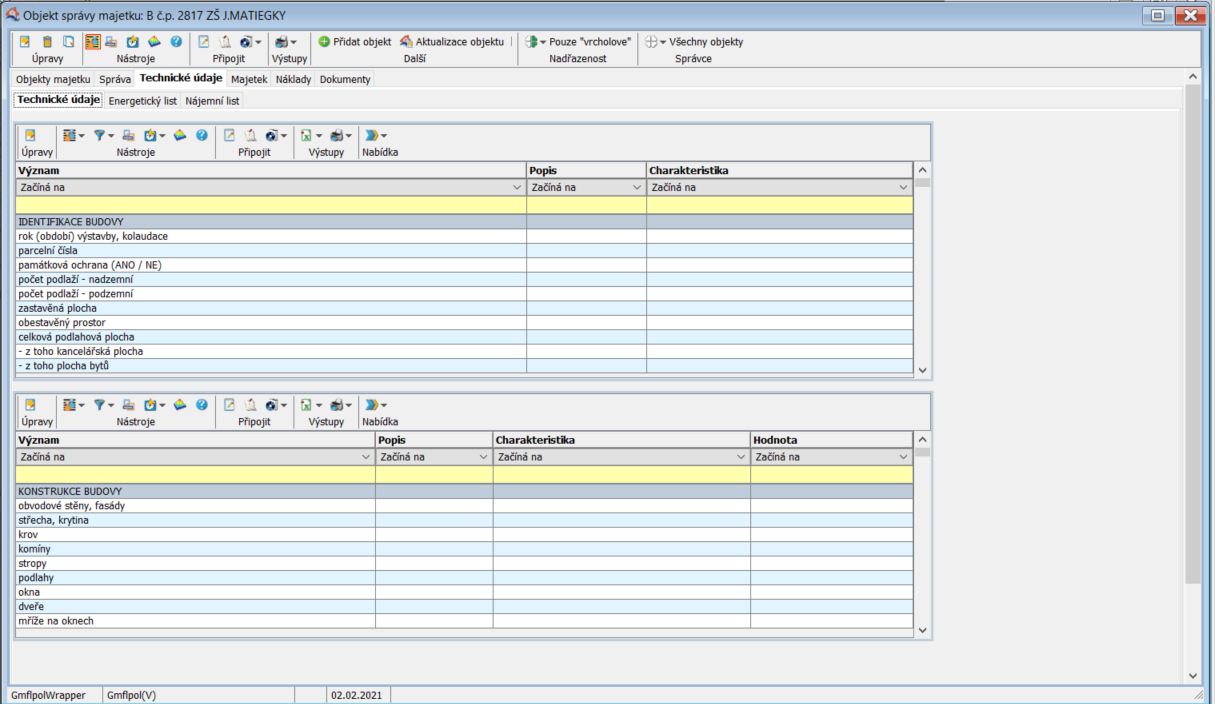Click the trash delete icon in top toolbar

click(x=47, y=42)
